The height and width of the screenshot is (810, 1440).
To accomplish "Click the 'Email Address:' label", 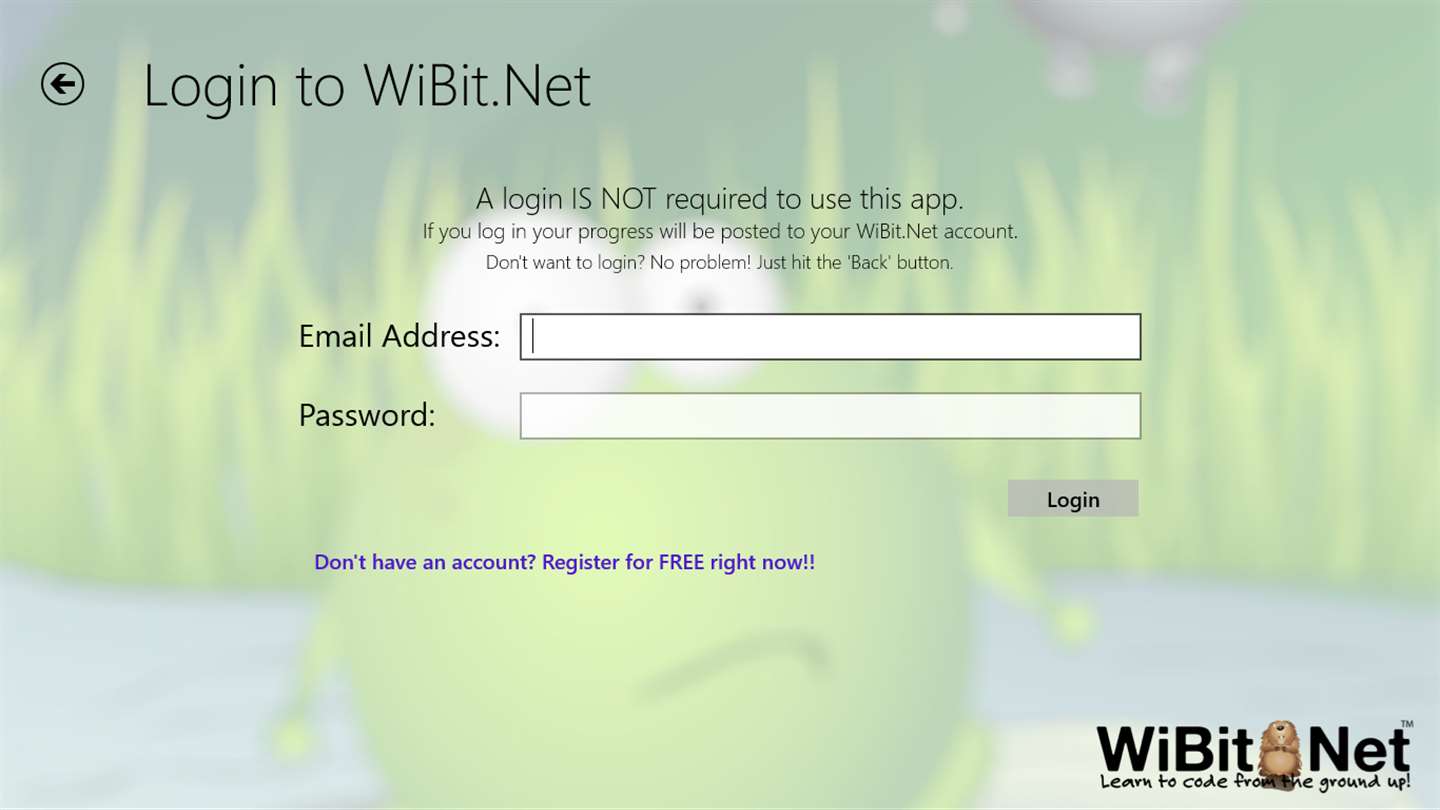I will coord(399,336).
